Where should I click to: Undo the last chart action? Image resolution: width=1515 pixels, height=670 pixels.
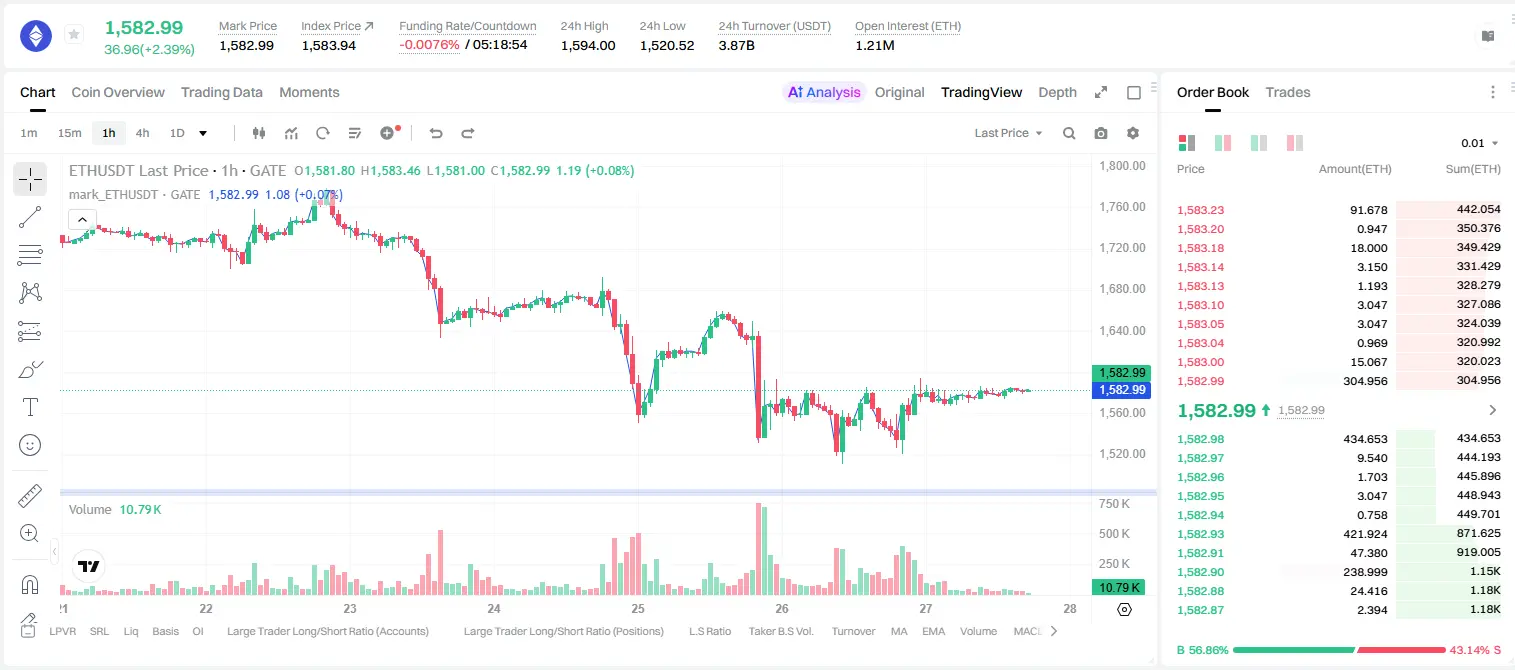(x=435, y=133)
